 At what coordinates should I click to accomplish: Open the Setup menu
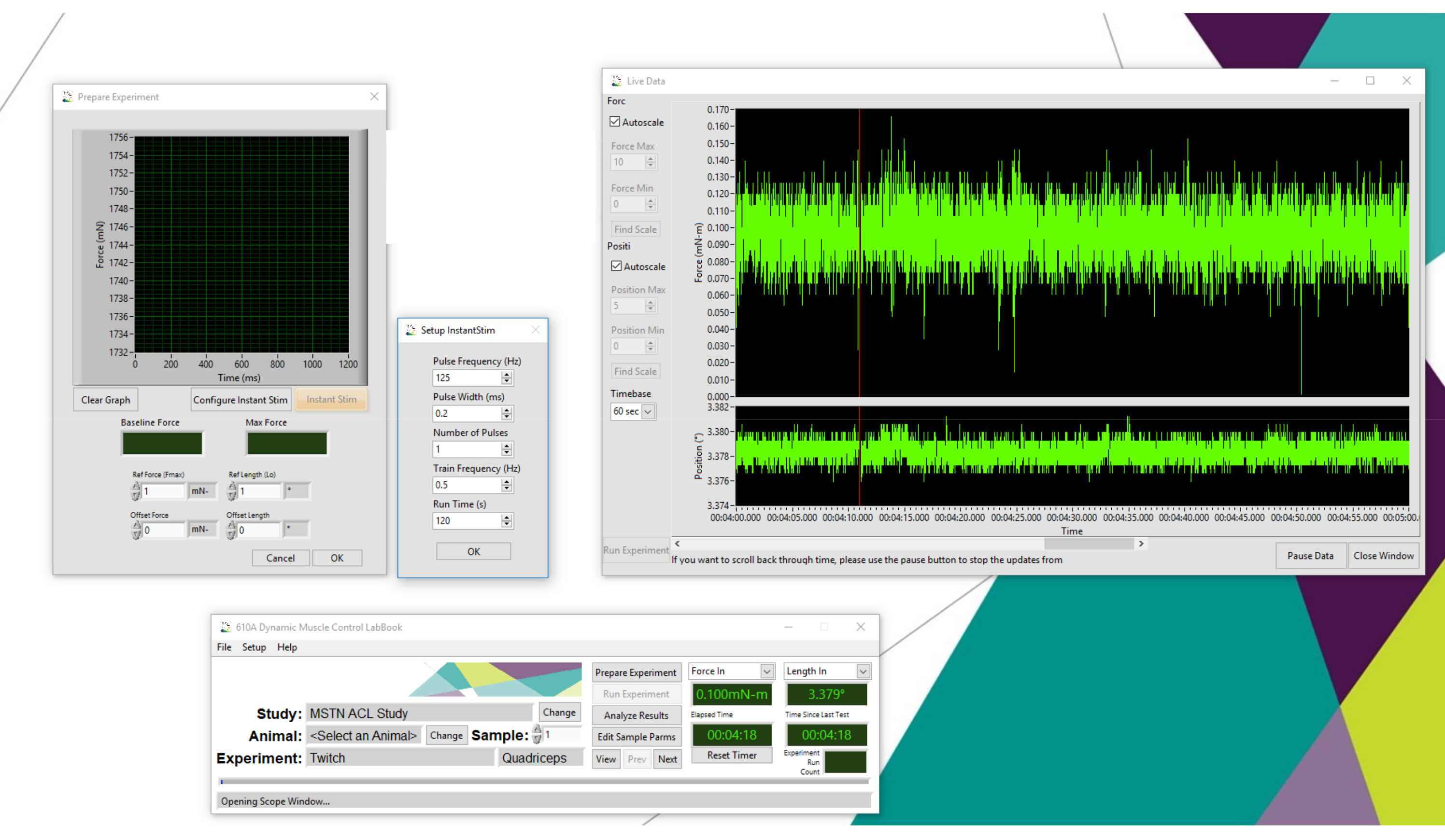coord(254,647)
